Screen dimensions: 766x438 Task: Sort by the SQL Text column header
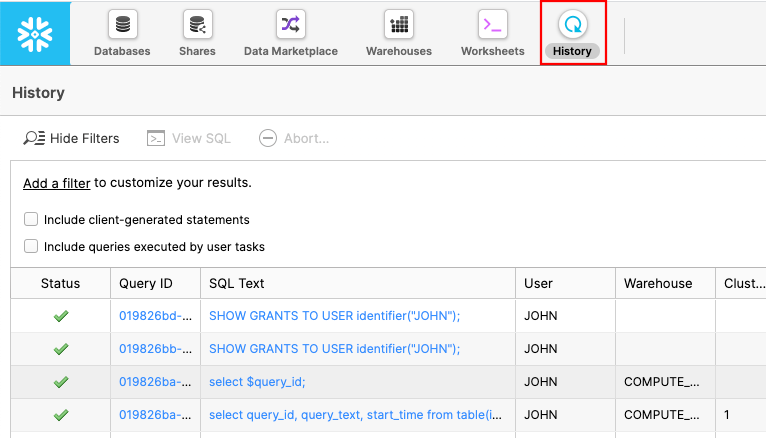click(237, 283)
